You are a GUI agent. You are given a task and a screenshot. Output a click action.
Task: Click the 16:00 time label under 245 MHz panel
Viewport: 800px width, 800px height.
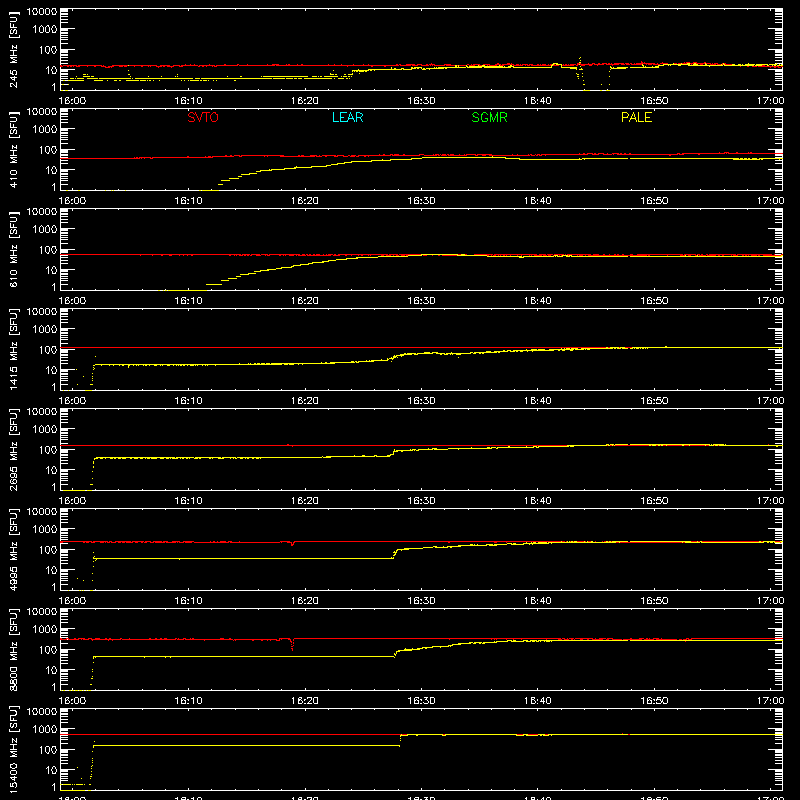click(72, 101)
